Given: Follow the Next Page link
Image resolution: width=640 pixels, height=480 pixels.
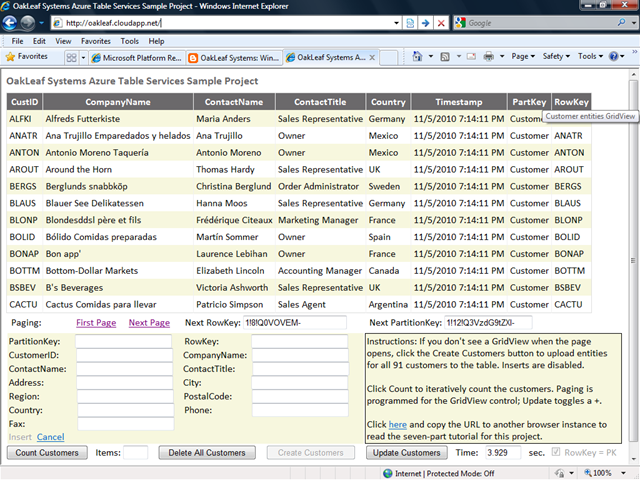Looking at the screenshot, I should tap(149, 323).
